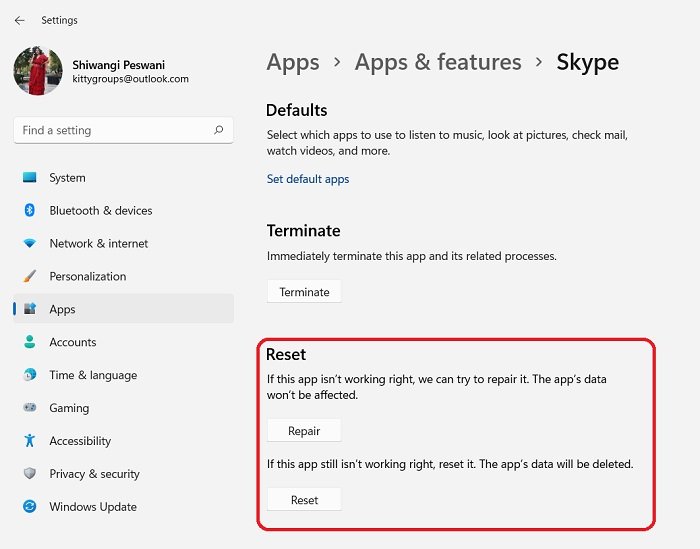Screen dimensions: 700x549
Task: Click the Accessibility figure icon
Action: (x=29, y=441)
